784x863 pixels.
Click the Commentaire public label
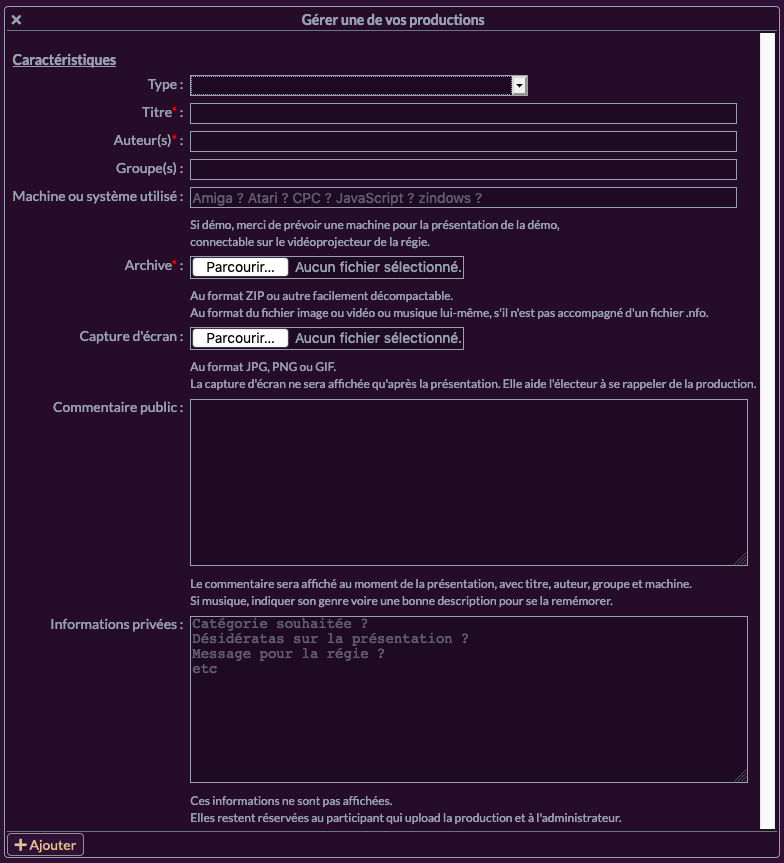click(118, 407)
